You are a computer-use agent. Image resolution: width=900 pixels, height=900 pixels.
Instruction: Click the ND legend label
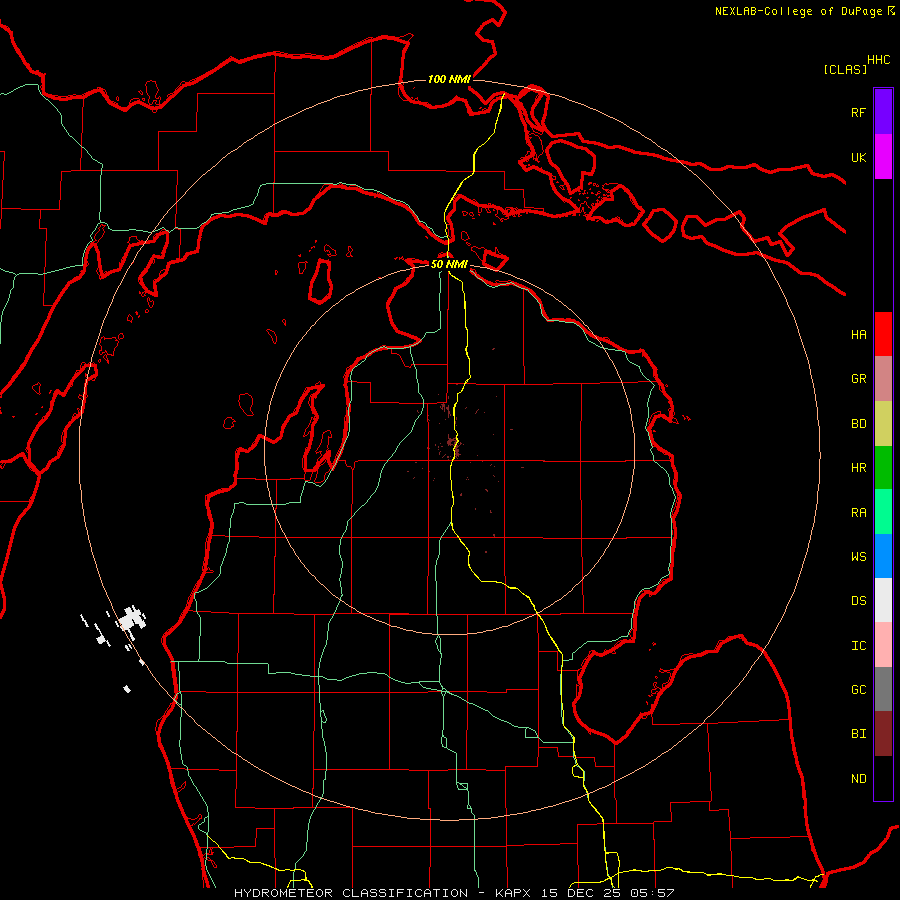858,779
